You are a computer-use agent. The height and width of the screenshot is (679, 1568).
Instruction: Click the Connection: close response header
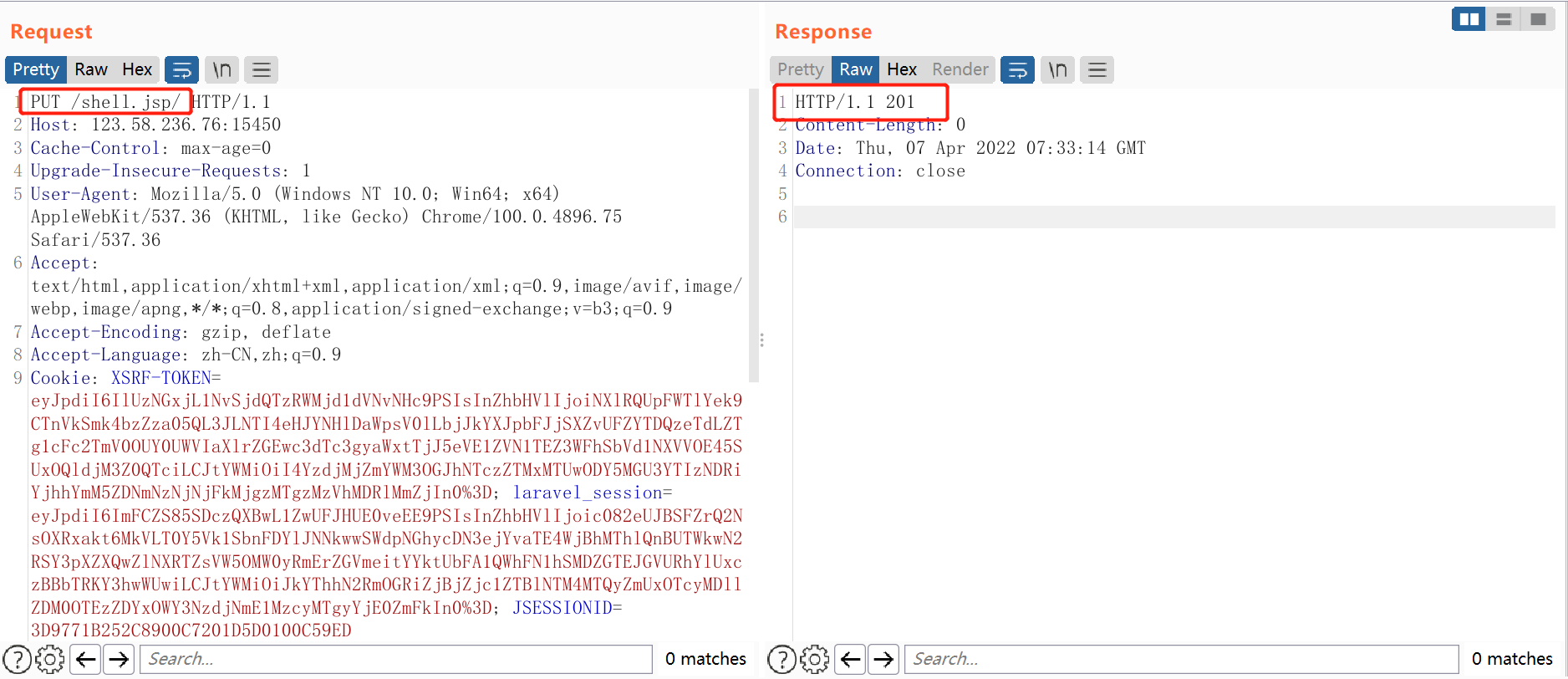(880, 171)
